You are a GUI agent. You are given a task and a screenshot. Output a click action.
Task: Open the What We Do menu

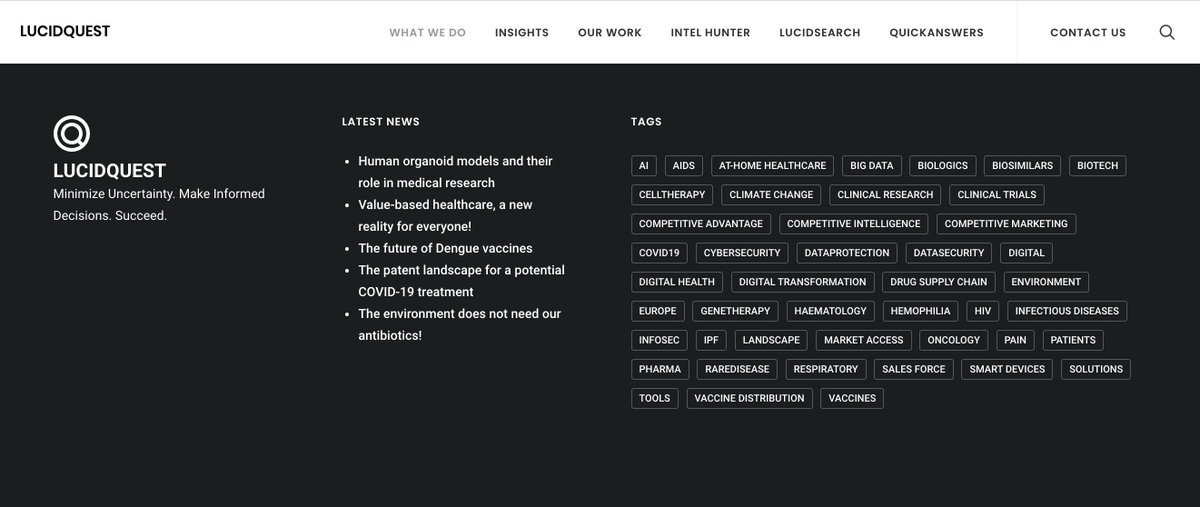(427, 32)
